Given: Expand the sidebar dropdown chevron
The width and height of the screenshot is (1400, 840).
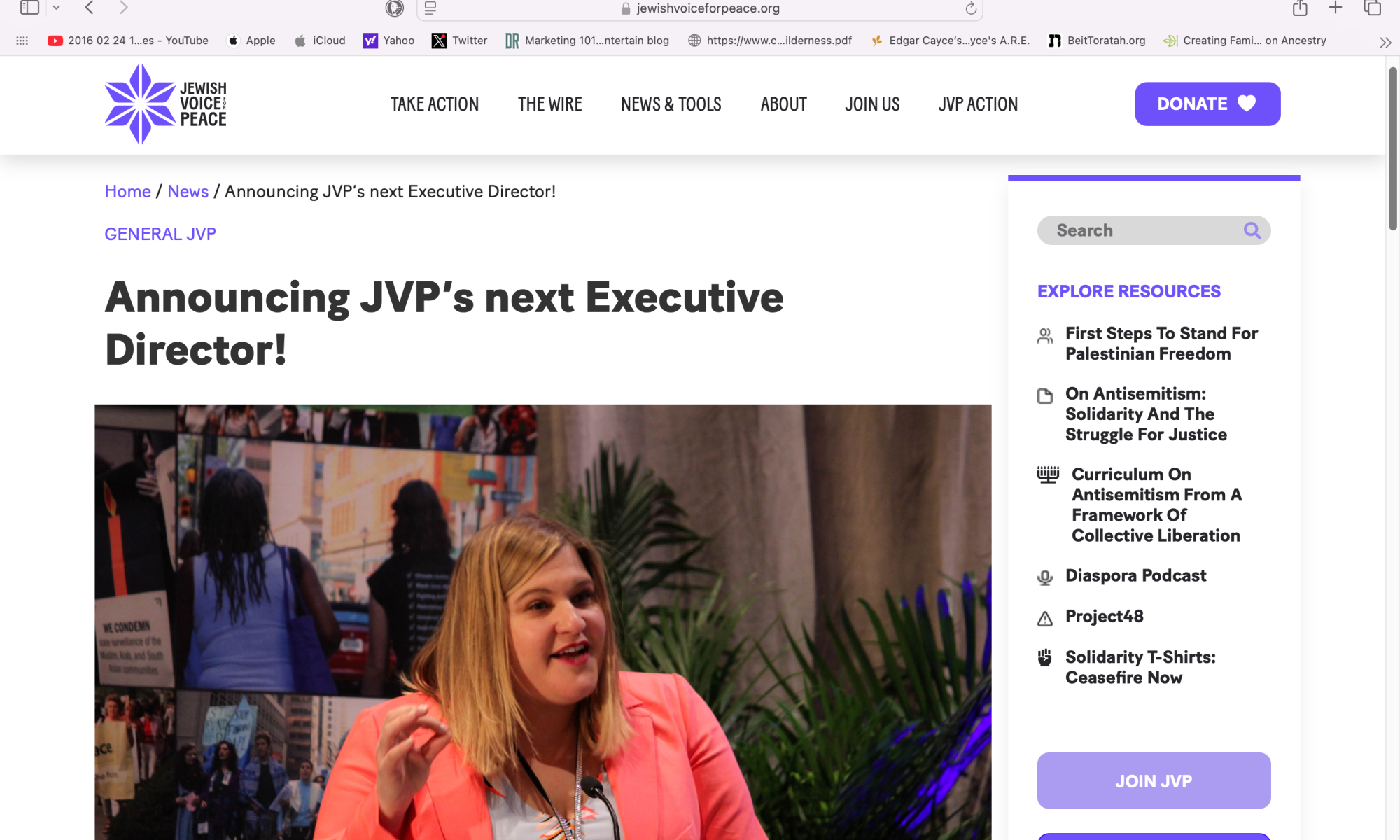Looking at the screenshot, I should 57,8.
